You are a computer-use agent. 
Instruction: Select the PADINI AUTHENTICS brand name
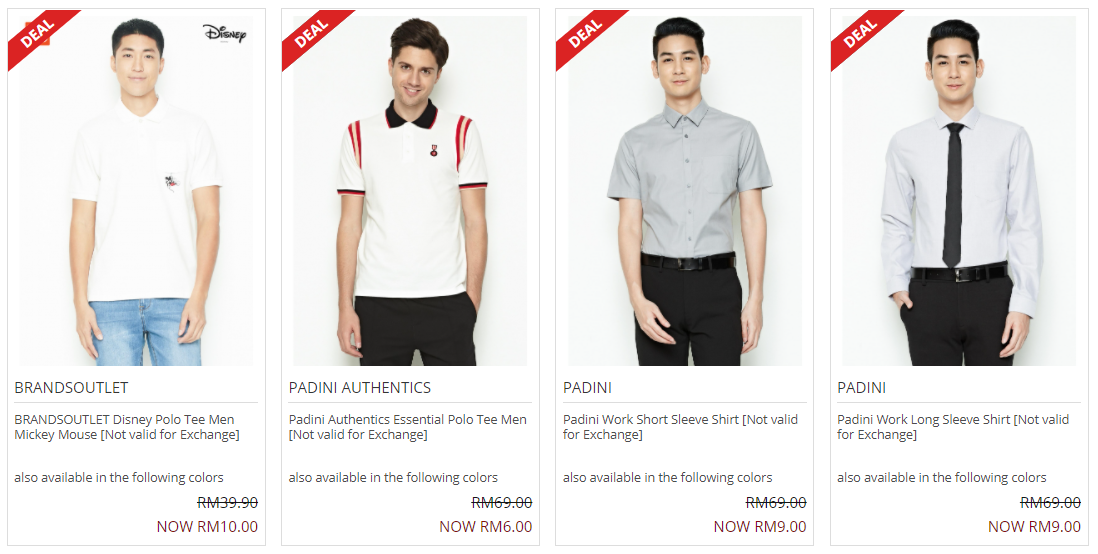coord(360,387)
